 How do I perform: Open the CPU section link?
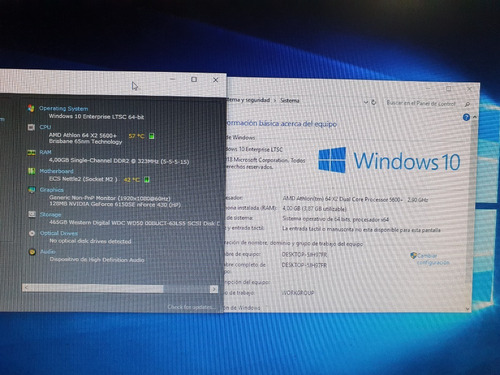coord(45,127)
